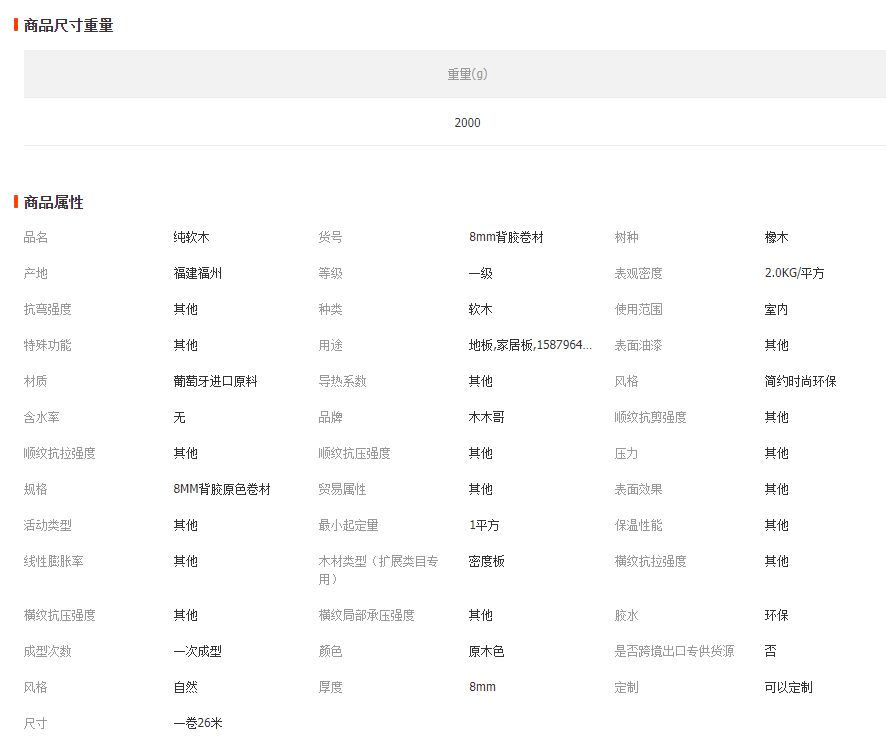Select the 原木色 color value

[x=486, y=651]
